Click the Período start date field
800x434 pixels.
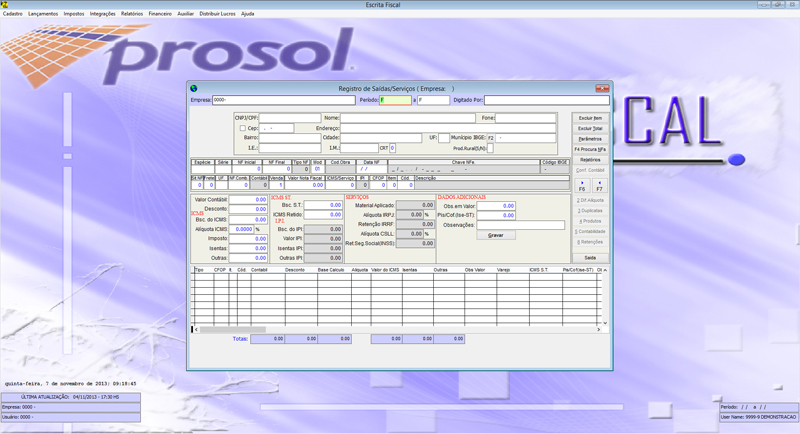[x=395, y=100]
